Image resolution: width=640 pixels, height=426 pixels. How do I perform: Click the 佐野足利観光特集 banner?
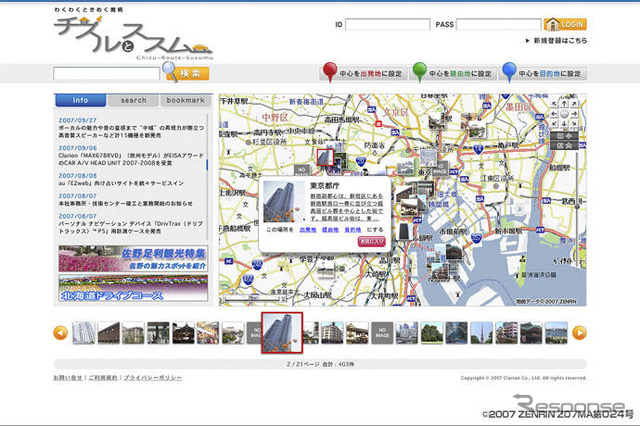tap(133, 259)
